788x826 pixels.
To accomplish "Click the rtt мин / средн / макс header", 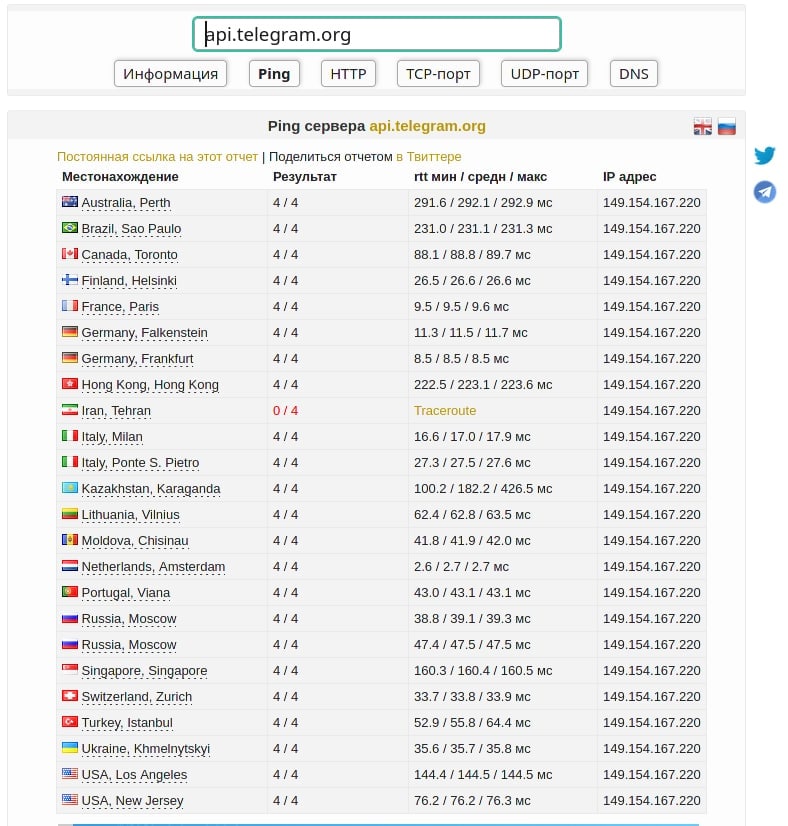I will (480, 176).
